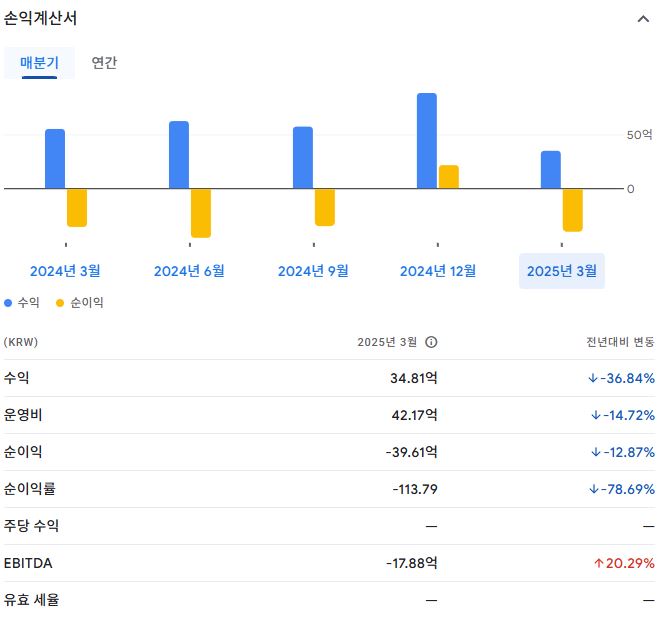Image resolution: width=664 pixels, height=619 pixels.
Task: Click the -39.61억 net income value
Action: (412, 452)
